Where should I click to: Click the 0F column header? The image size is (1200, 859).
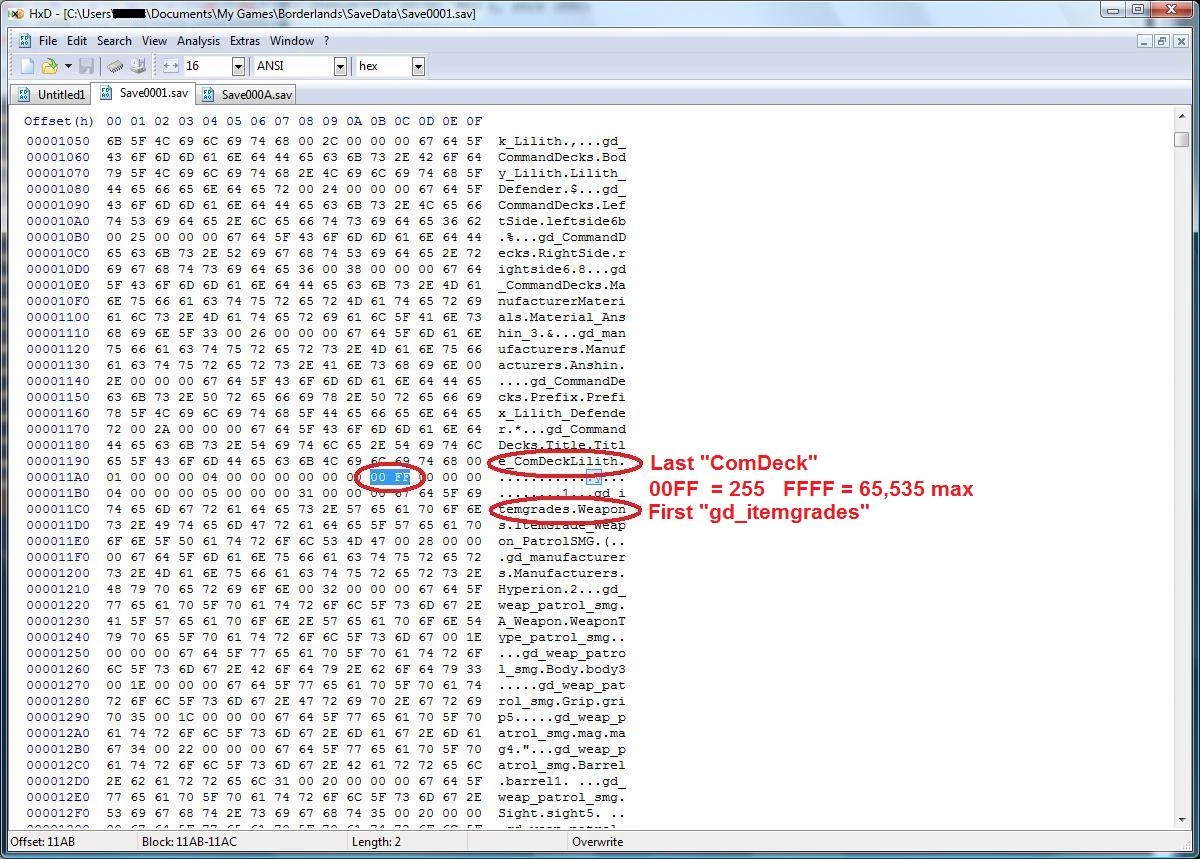[x=475, y=121]
